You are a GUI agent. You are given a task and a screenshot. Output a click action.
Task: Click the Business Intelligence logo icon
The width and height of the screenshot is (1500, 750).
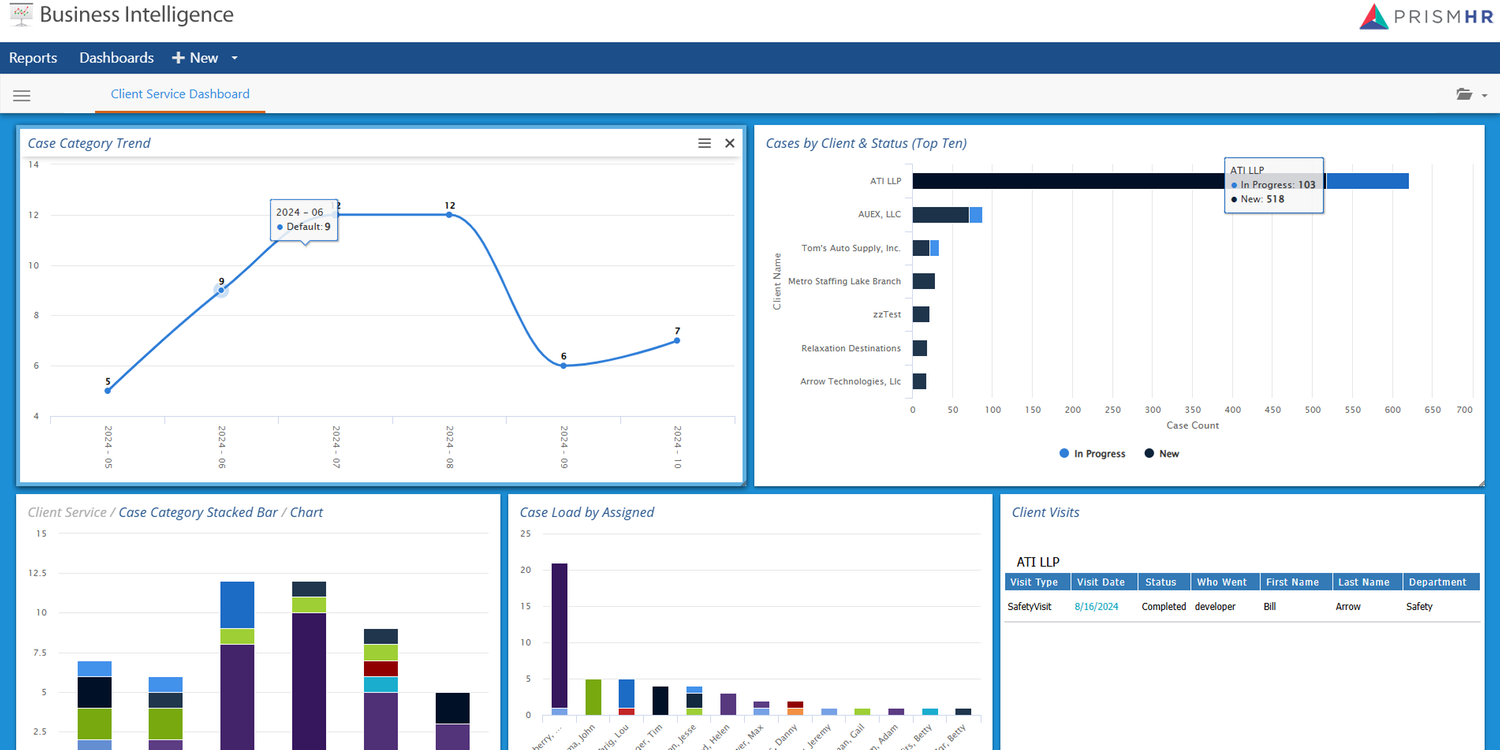(20, 15)
